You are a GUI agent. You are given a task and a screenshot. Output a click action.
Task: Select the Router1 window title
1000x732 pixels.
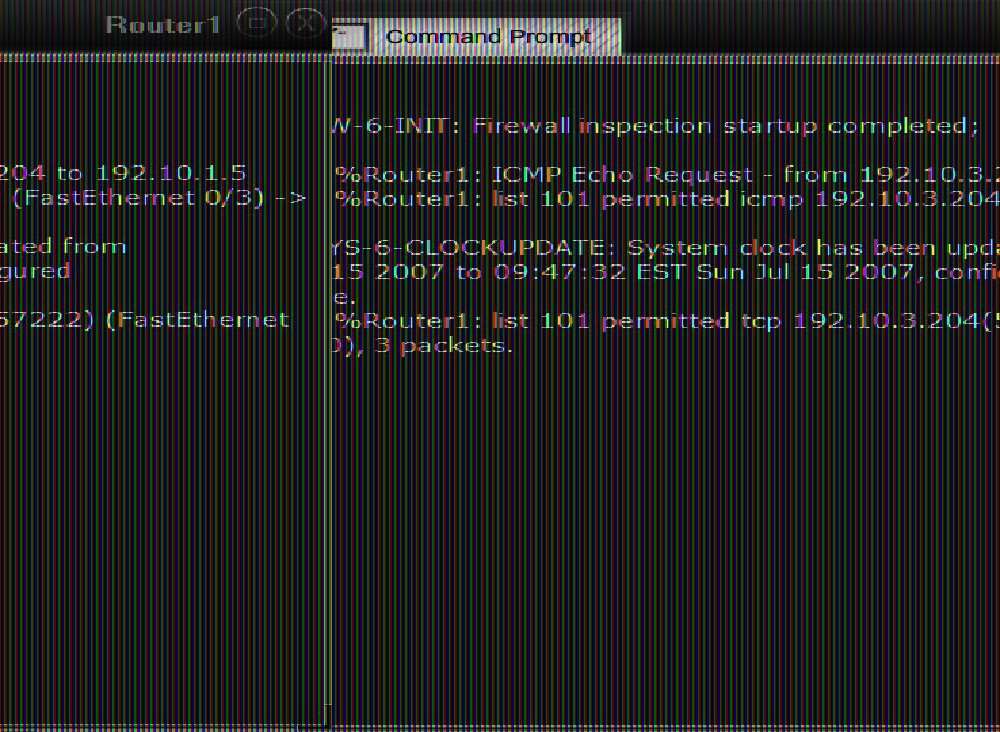(x=163, y=25)
